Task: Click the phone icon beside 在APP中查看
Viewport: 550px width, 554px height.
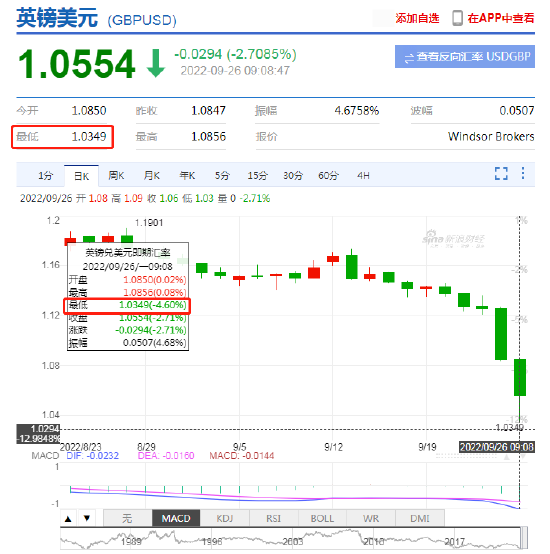Action: pyautogui.click(x=457, y=18)
